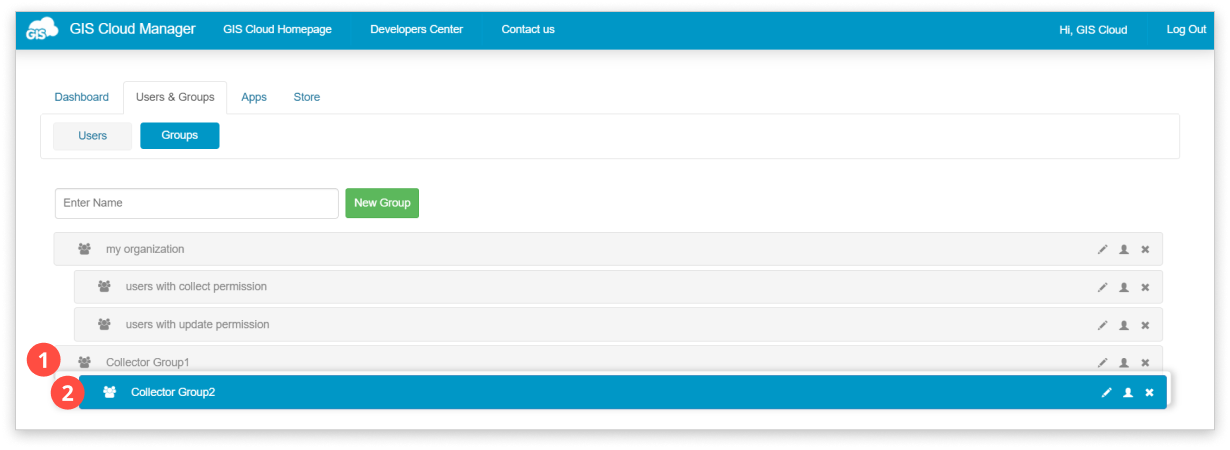This screenshot has width=1230, height=450.
Task: Remove users with update permission group
Action: click(1145, 325)
